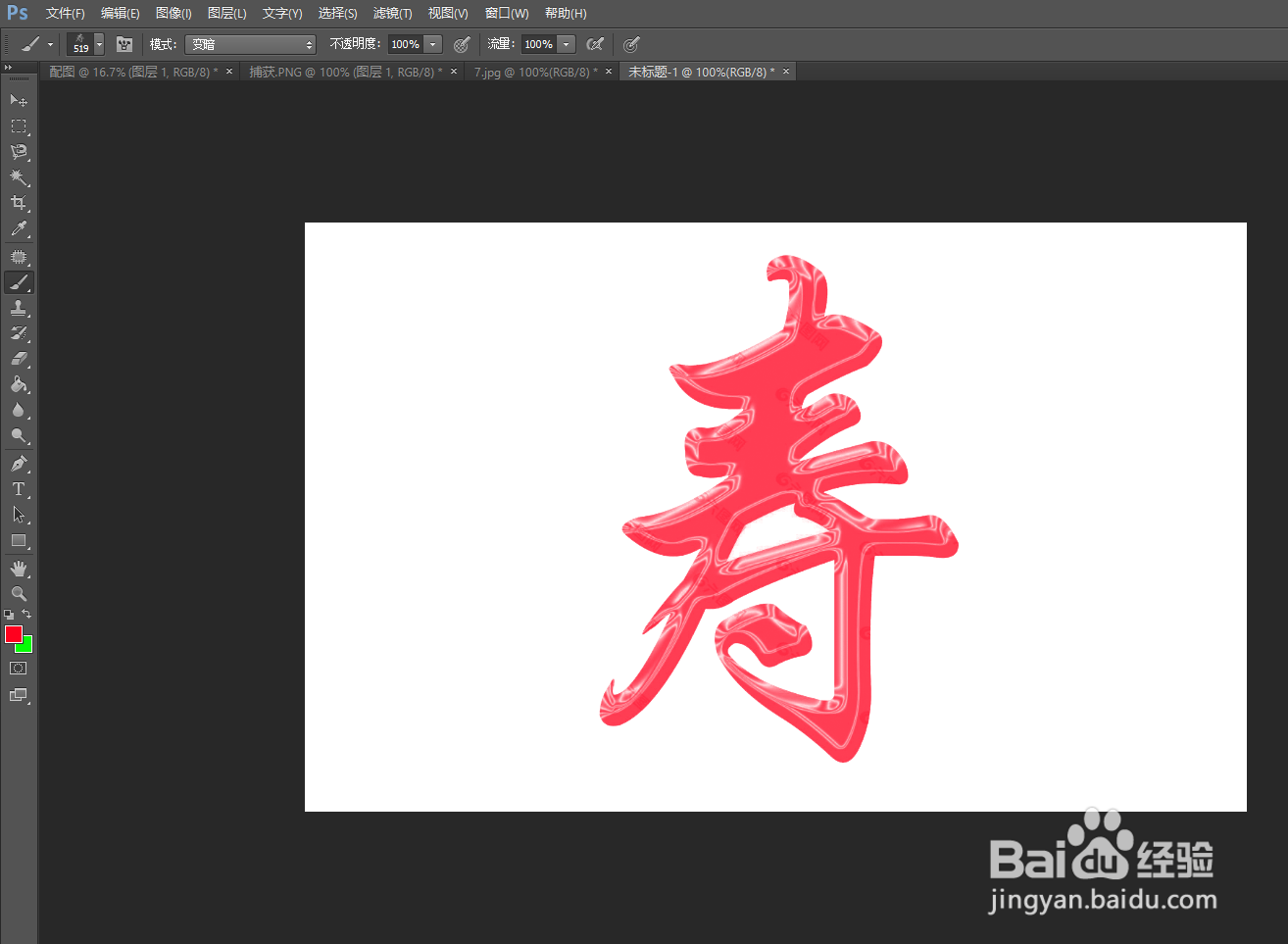The width and height of the screenshot is (1288, 944).
Task: Switch to the 7.jpg document tab
Action: [x=535, y=72]
